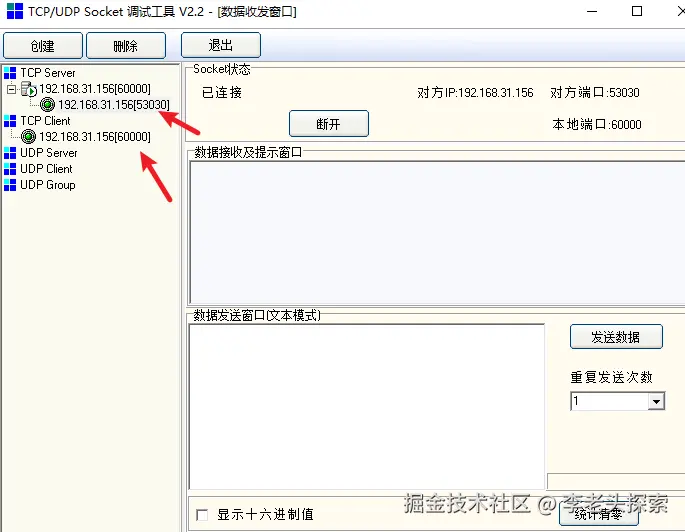This screenshot has height=532, width=685.
Task: Maximize the Socket tool window
Action: click(637, 11)
